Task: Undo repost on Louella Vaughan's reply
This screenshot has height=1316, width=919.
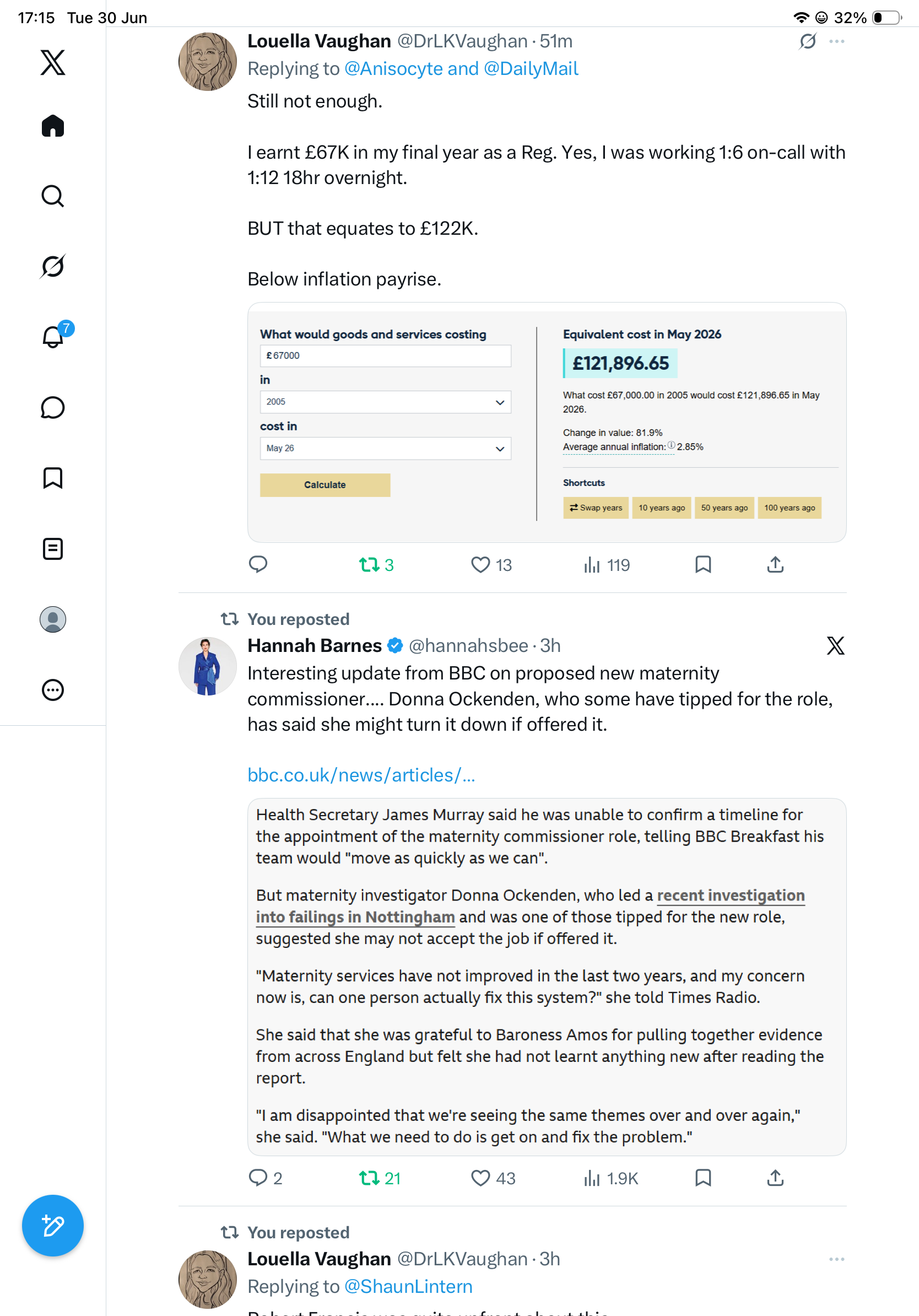Action: (376, 565)
